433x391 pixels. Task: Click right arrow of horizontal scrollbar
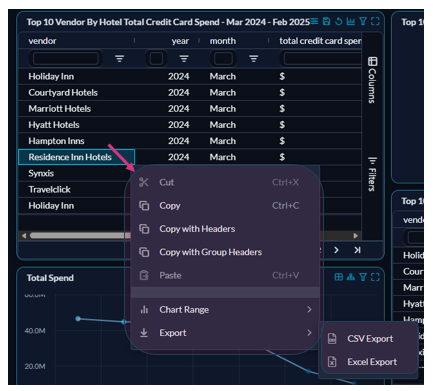coord(355,236)
